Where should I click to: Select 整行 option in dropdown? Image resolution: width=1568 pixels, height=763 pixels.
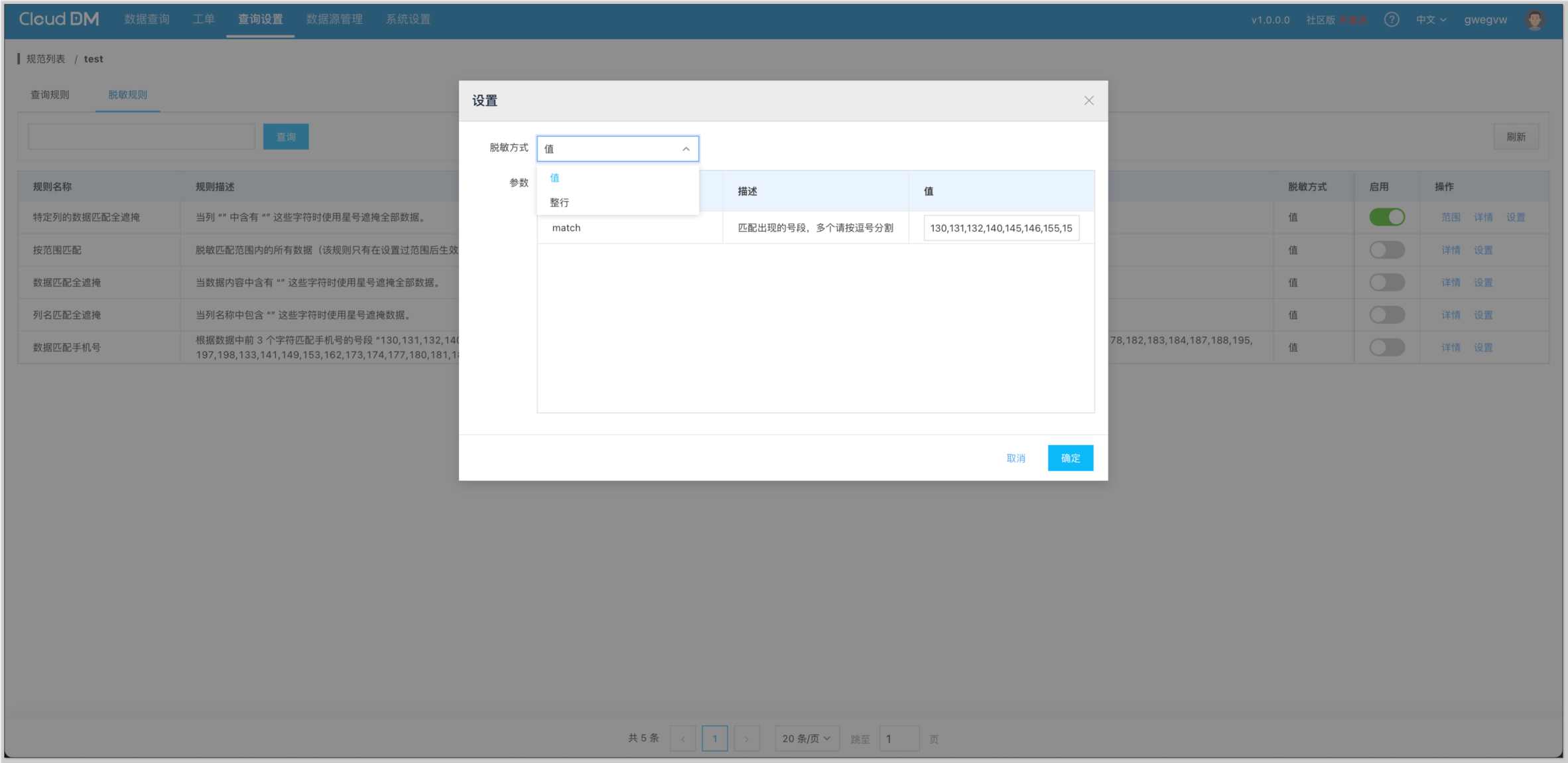(x=559, y=202)
